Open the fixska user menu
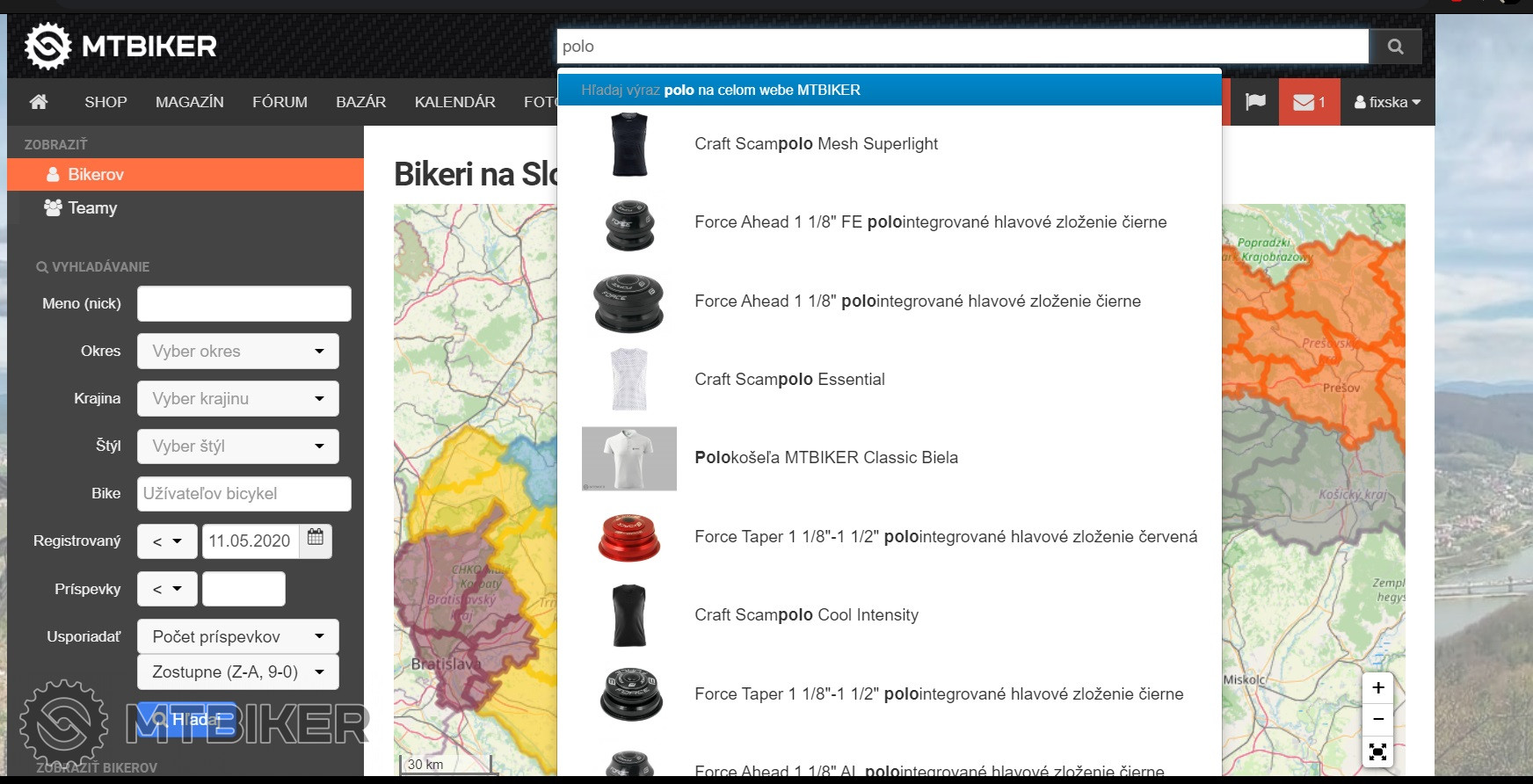 coord(1387,102)
